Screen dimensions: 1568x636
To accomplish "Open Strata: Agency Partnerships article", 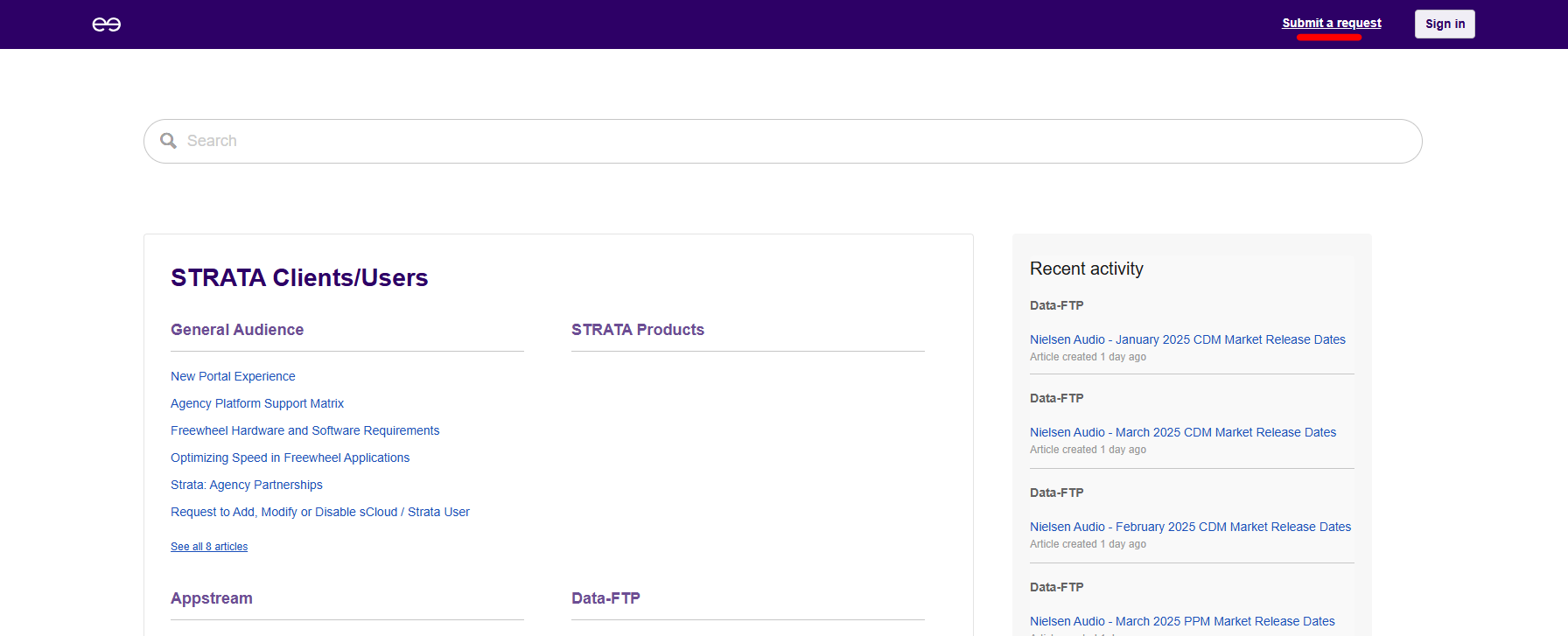I will pos(247,485).
